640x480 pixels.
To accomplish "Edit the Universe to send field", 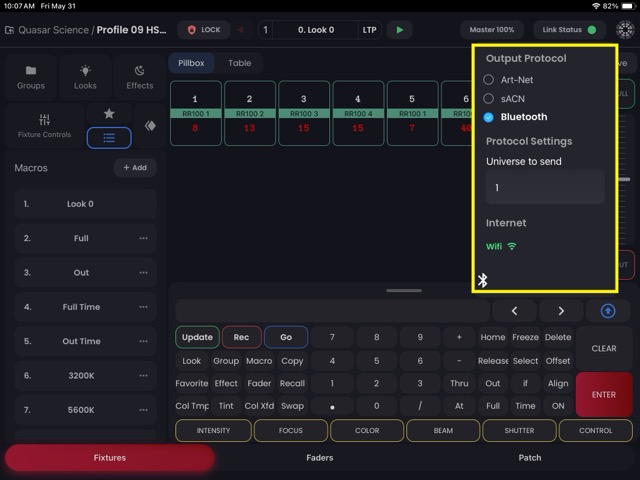I will [x=545, y=188].
